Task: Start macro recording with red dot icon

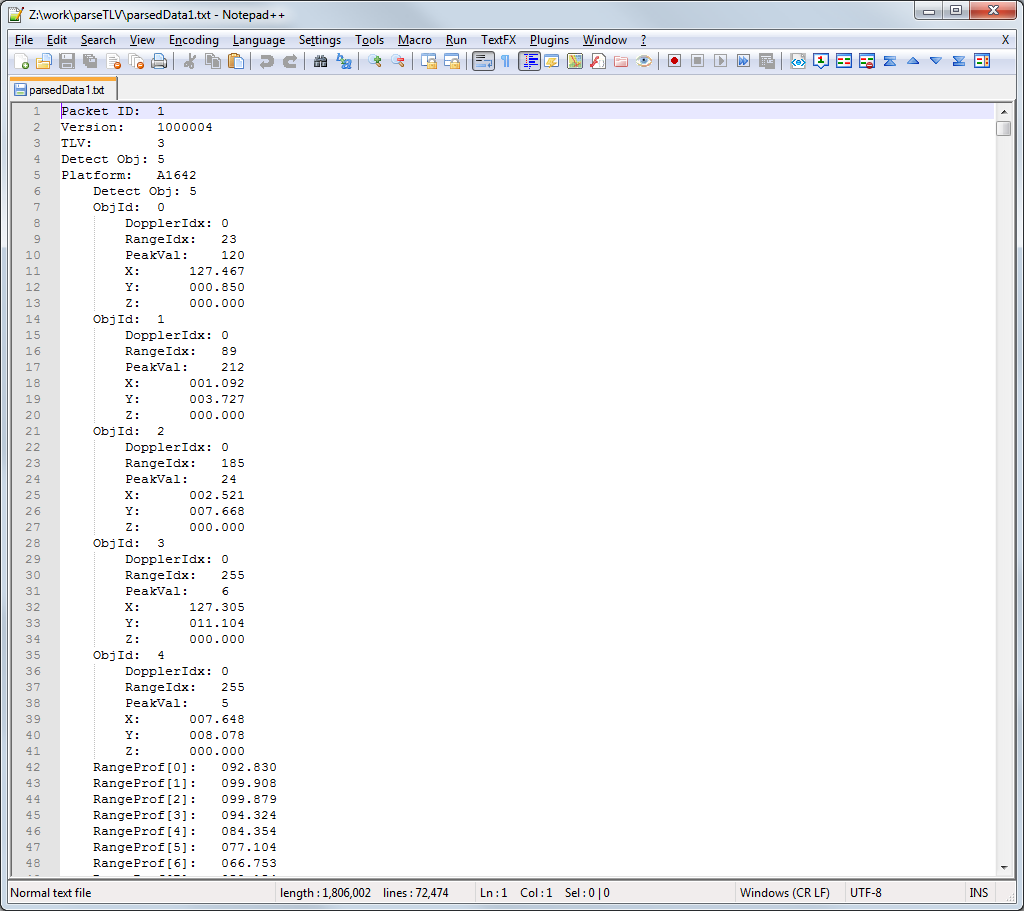Action: pyautogui.click(x=675, y=61)
